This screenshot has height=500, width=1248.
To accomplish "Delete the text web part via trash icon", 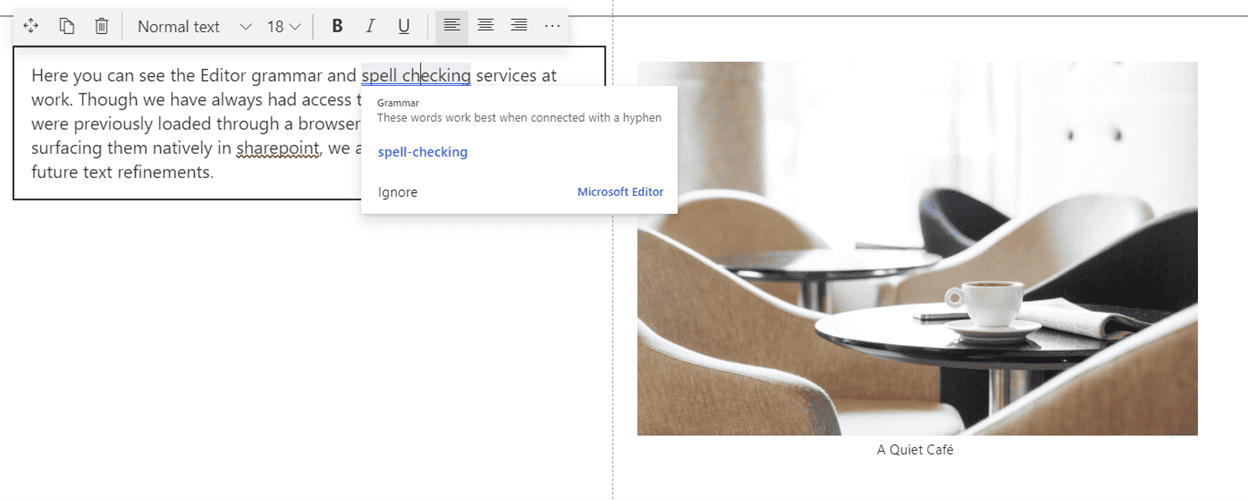I will click(101, 26).
